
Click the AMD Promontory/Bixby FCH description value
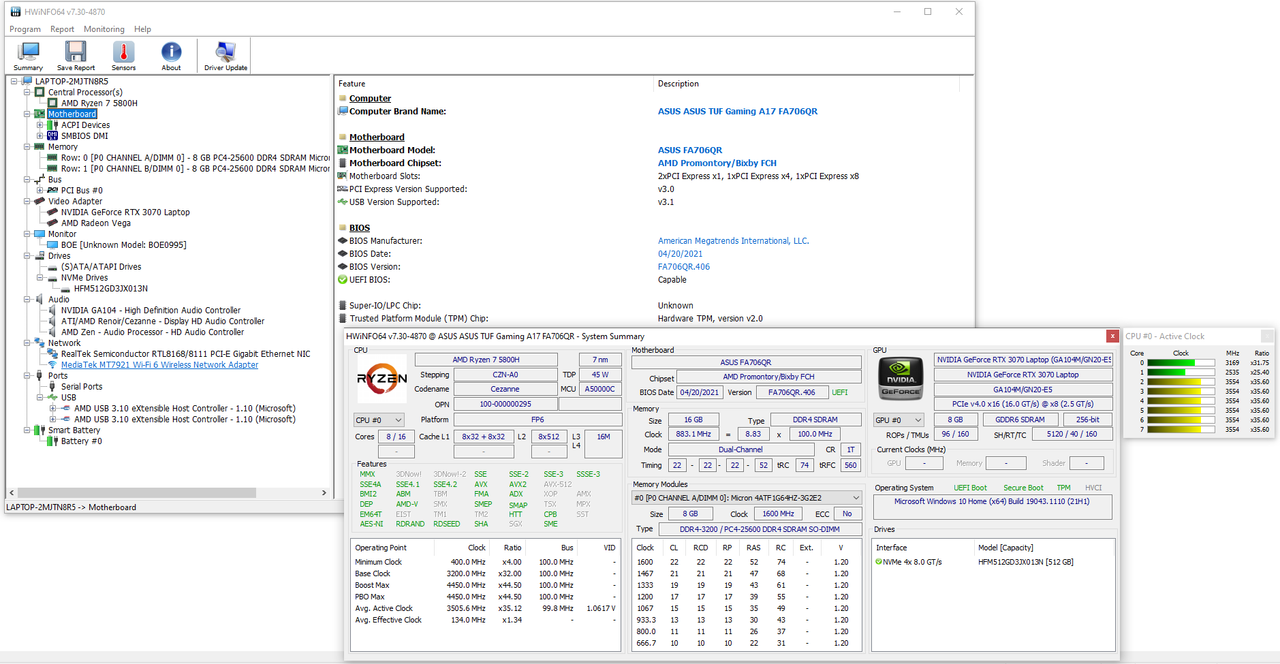click(x=717, y=163)
